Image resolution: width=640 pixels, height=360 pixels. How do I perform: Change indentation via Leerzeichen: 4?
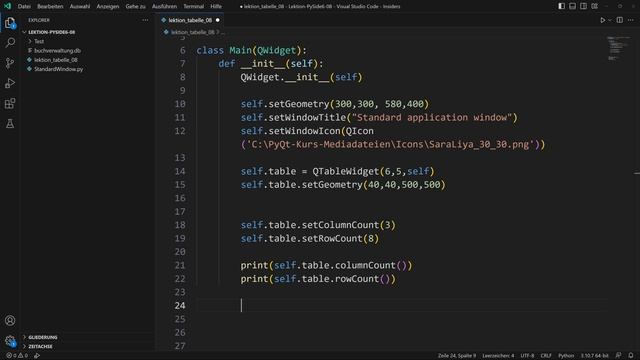(x=498, y=356)
